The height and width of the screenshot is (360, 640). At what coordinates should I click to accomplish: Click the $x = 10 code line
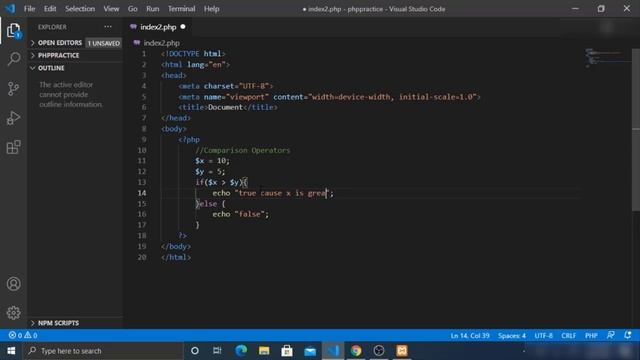coord(212,161)
